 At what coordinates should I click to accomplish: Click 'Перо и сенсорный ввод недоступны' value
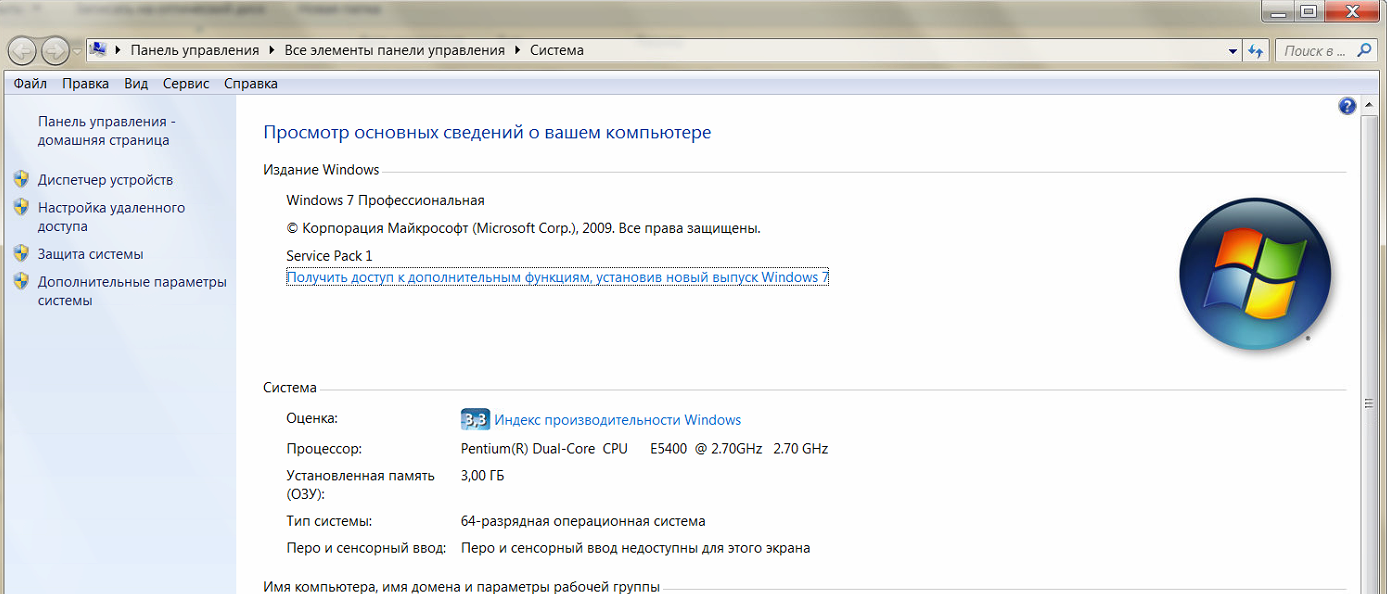(x=635, y=548)
